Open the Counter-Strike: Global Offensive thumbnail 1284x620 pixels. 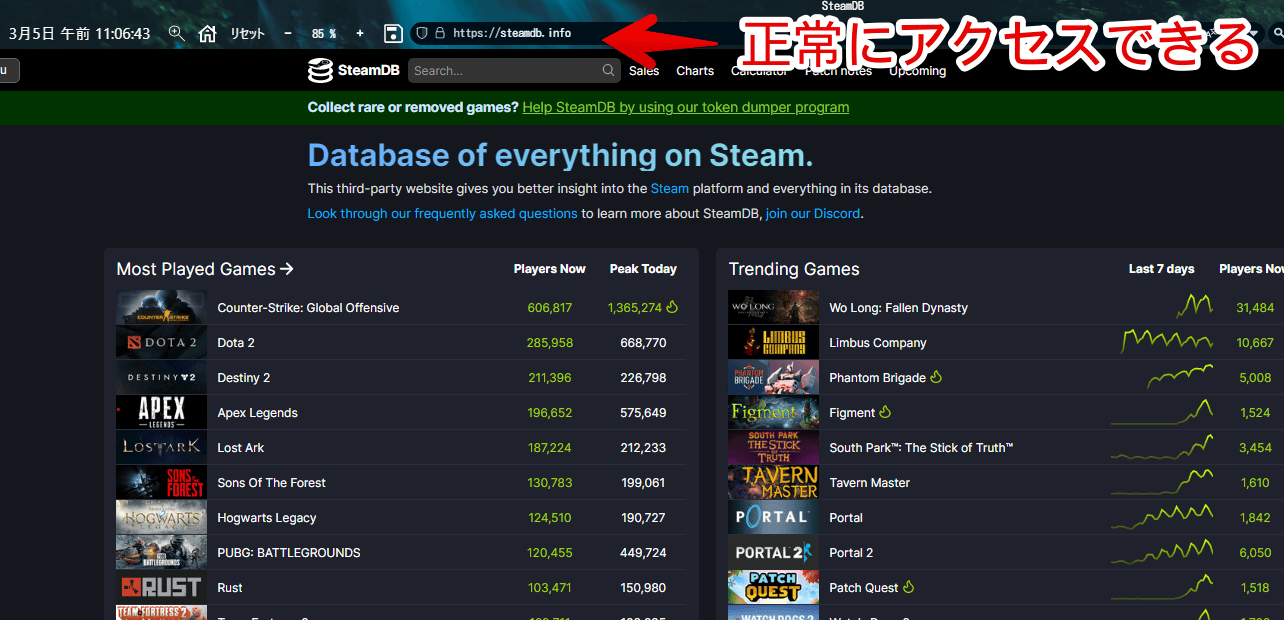161,307
